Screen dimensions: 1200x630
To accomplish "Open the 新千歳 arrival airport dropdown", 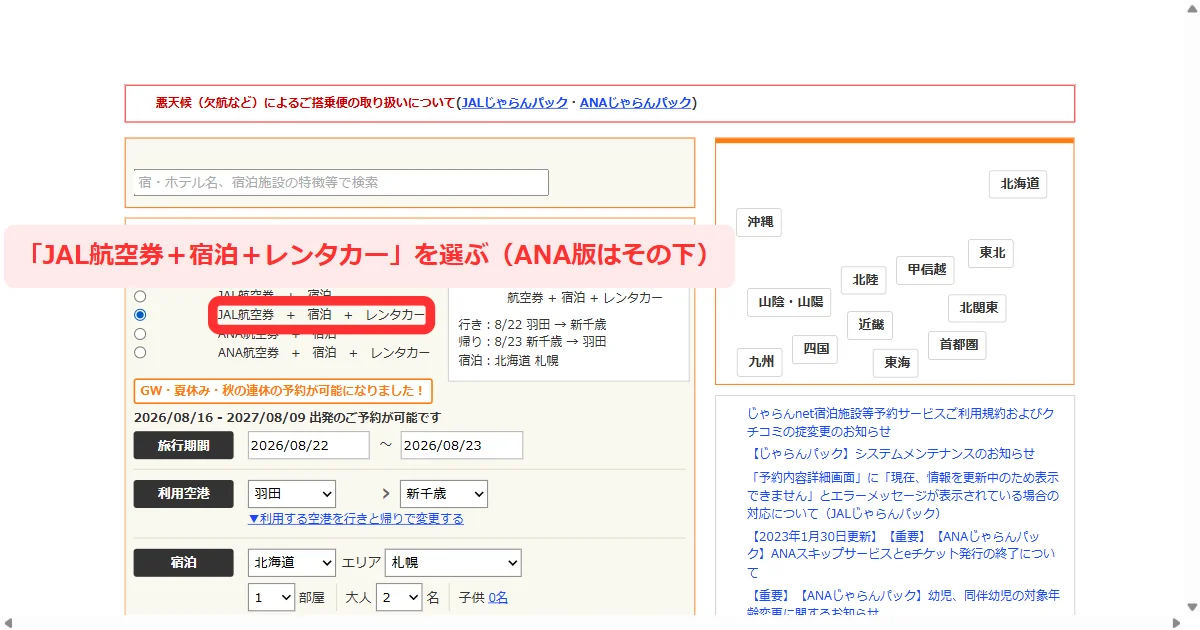I will pos(444,494).
